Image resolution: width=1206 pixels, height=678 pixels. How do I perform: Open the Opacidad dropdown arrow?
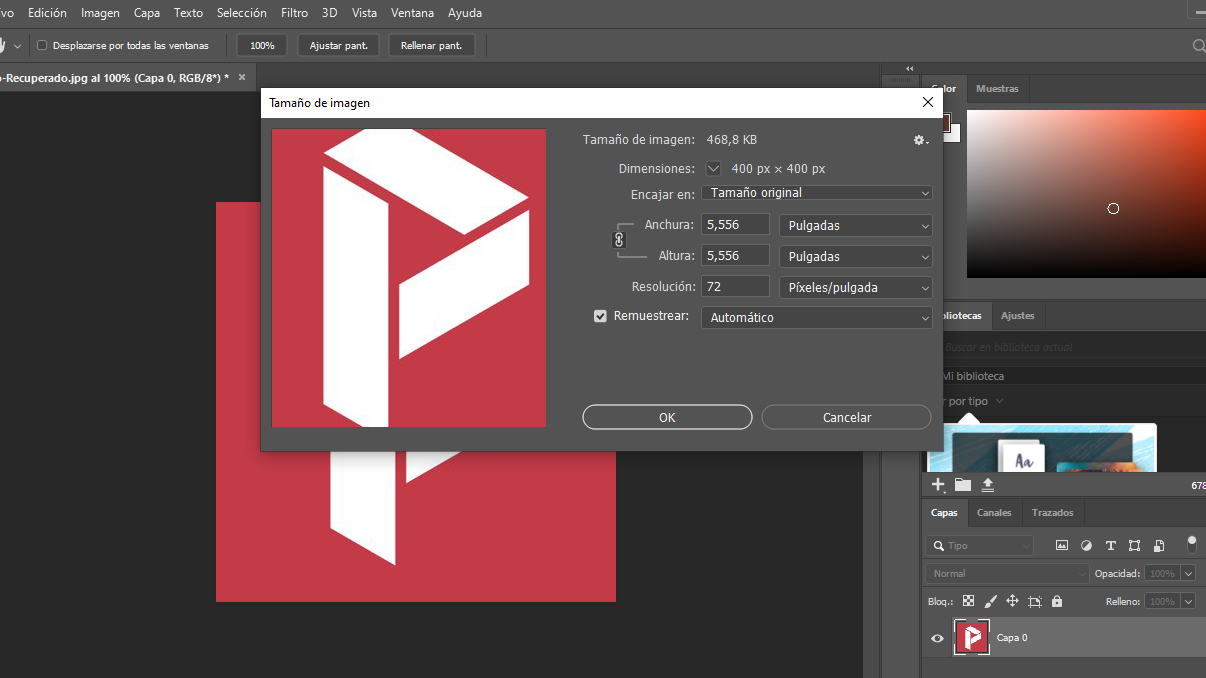[1188, 574]
